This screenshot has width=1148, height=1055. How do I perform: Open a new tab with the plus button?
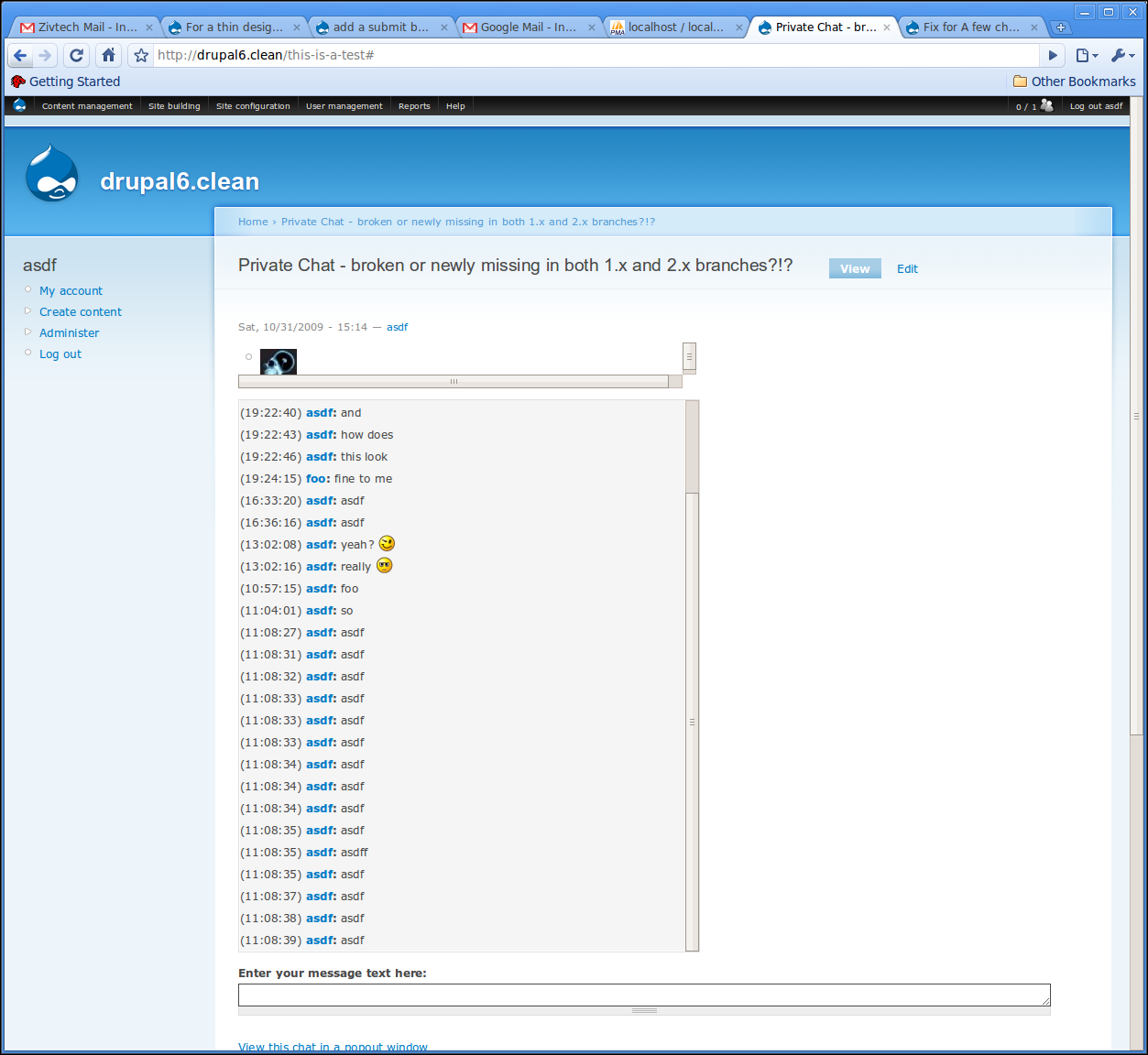[1061, 27]
